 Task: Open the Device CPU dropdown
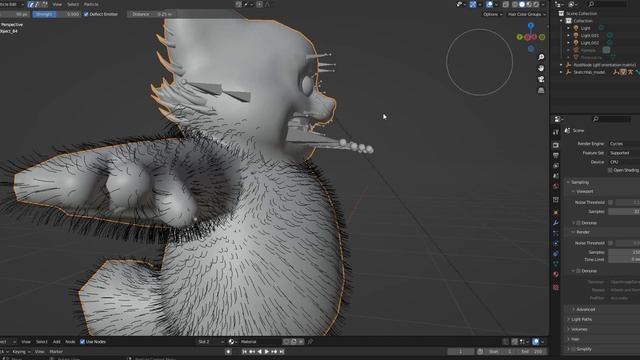[x=624, y=162]
